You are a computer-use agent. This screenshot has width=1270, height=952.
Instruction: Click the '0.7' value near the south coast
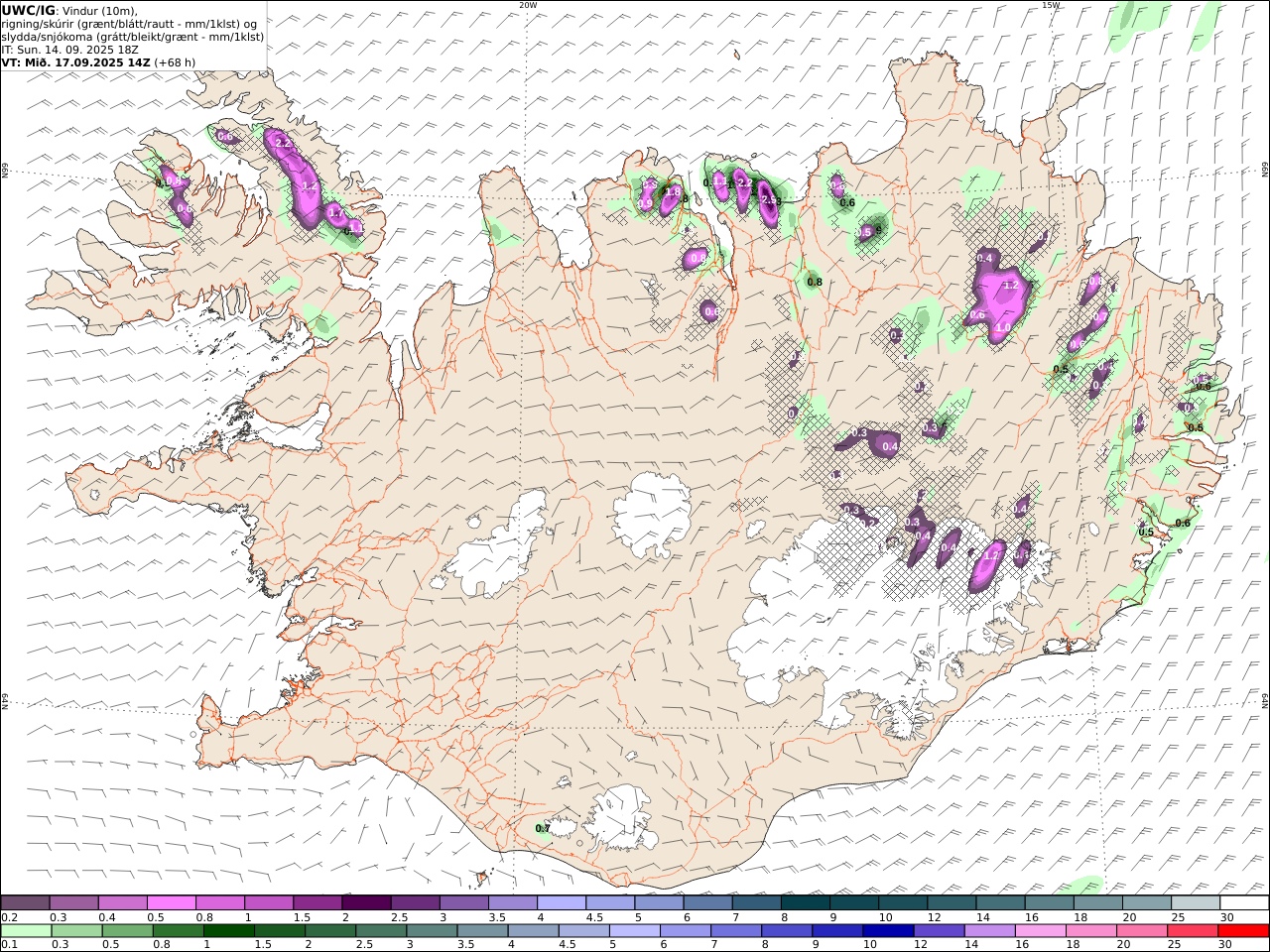[543, 828]
